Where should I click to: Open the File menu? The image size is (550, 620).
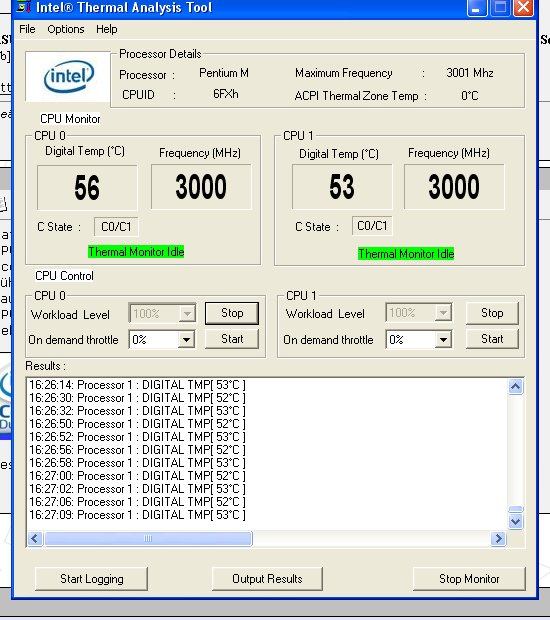(x=27, y=29)
